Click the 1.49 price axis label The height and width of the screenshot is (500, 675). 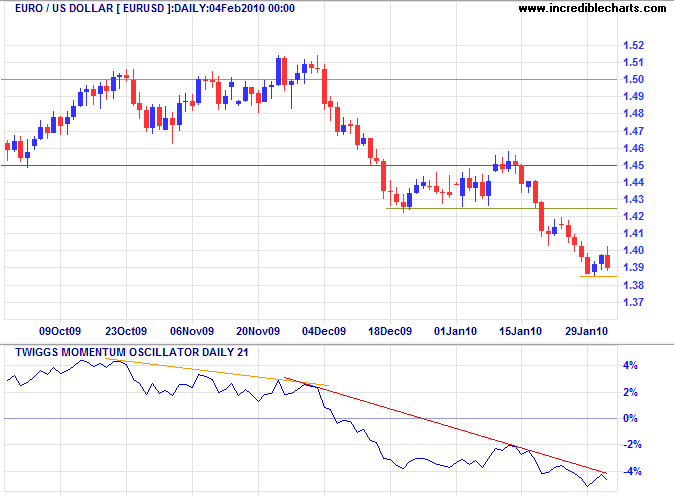tap(634, 96)
